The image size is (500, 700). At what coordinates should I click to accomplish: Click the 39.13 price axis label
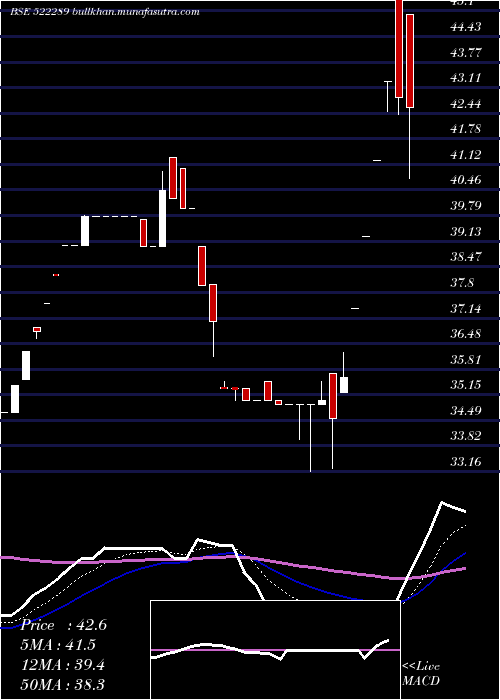coord(466,232)
